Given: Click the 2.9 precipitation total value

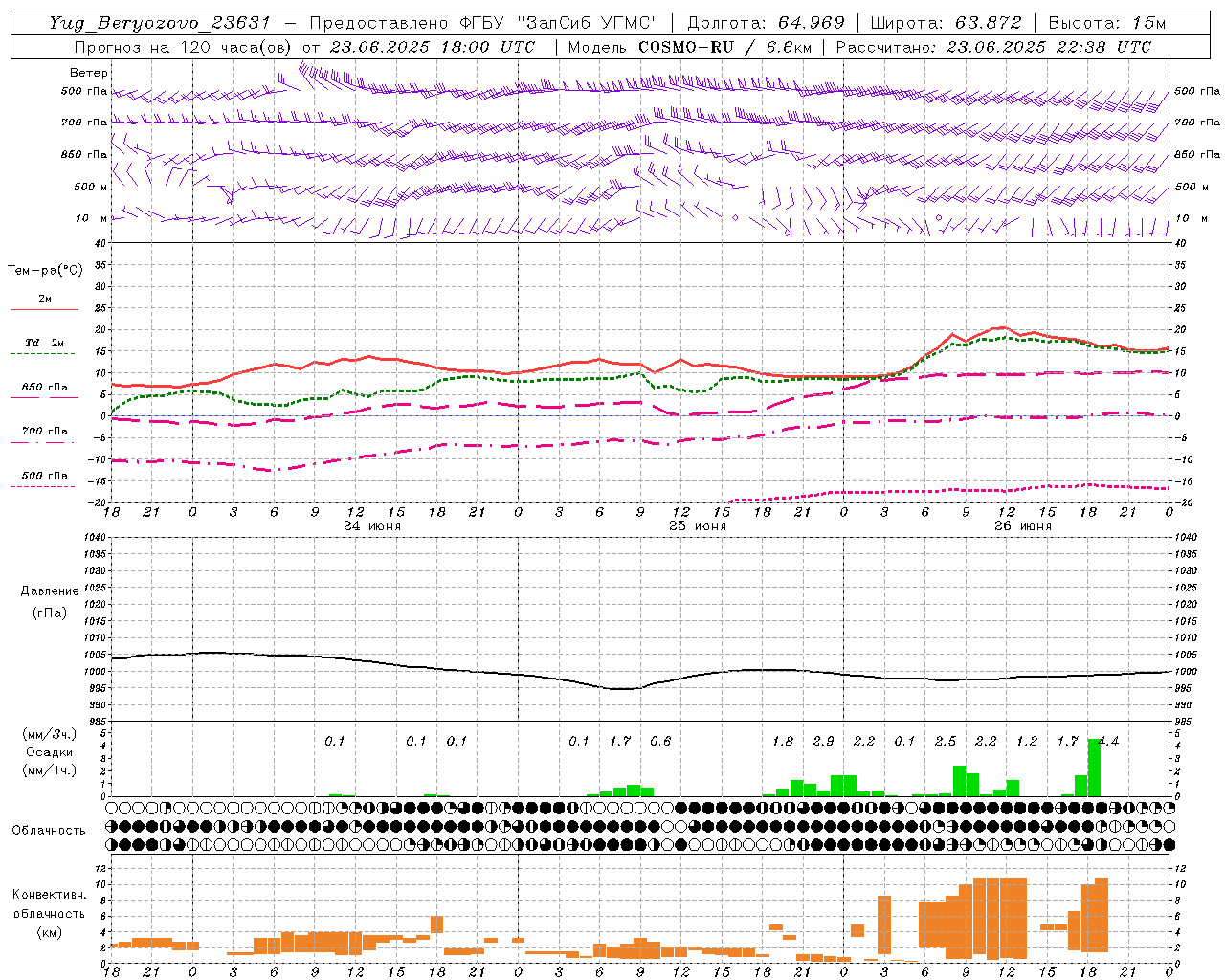Looking at the screenshot, I should tap(823, 741).
